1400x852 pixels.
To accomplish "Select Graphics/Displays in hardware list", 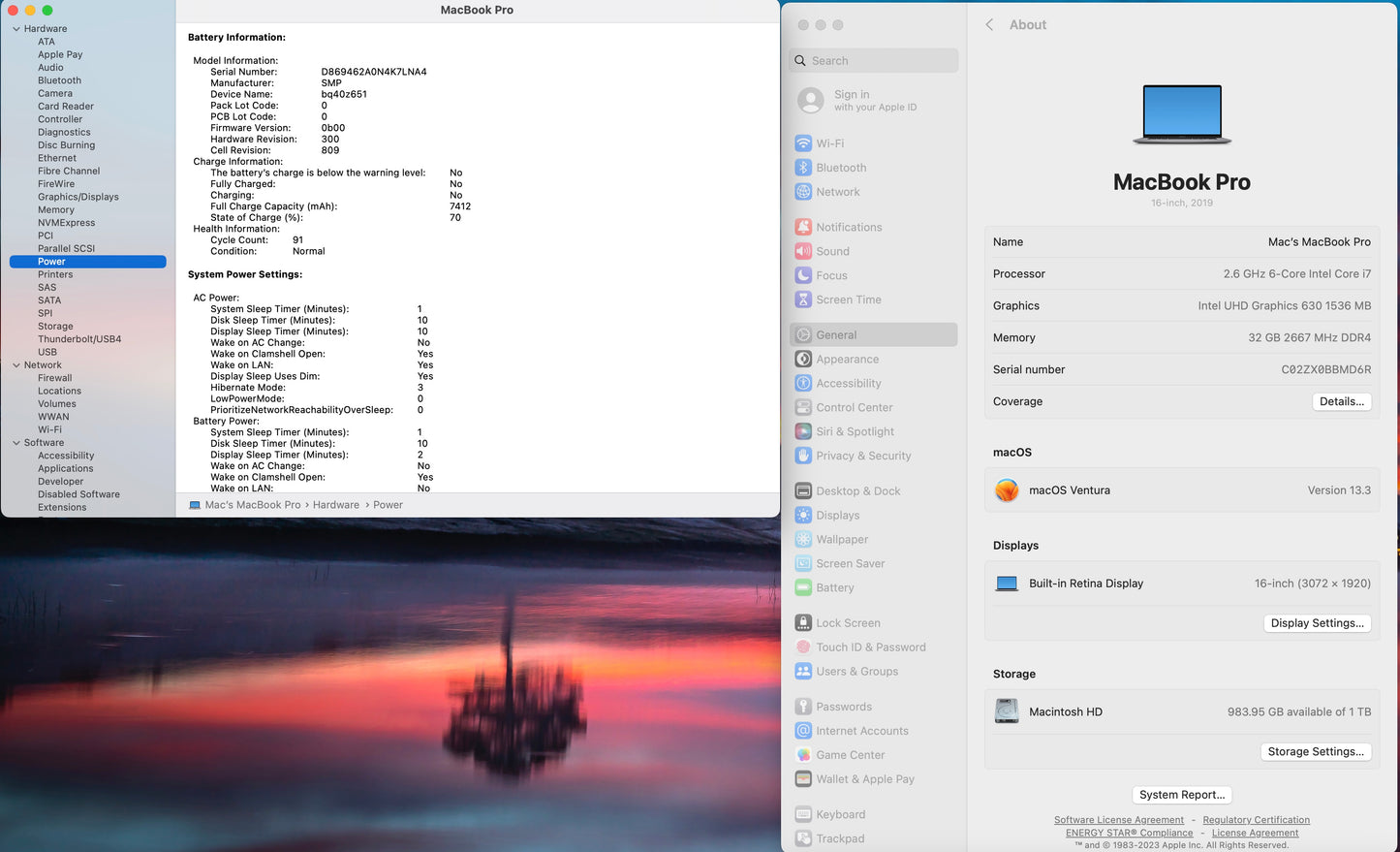I will click(78, 197).
